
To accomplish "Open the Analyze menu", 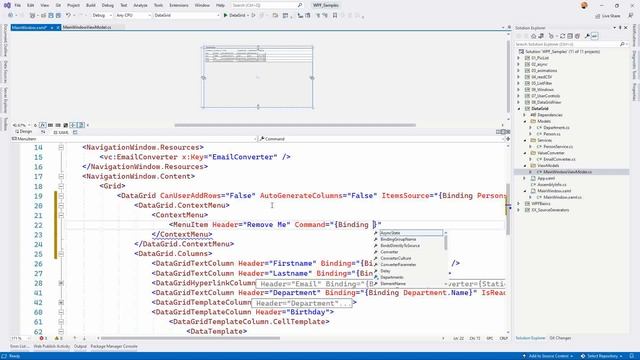I will point(140,5).
